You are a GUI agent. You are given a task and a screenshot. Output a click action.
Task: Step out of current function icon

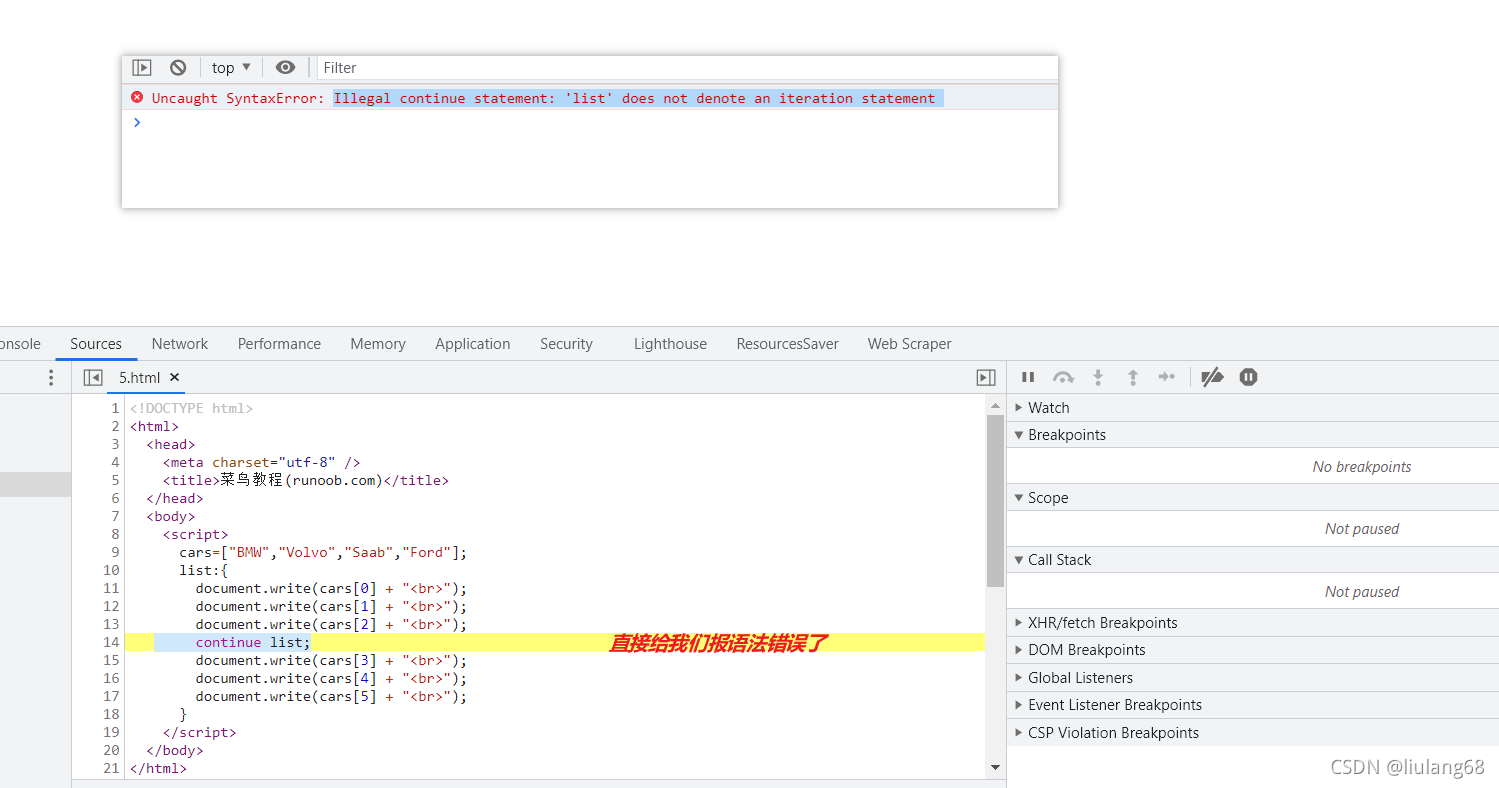(x=1133, y=377)
